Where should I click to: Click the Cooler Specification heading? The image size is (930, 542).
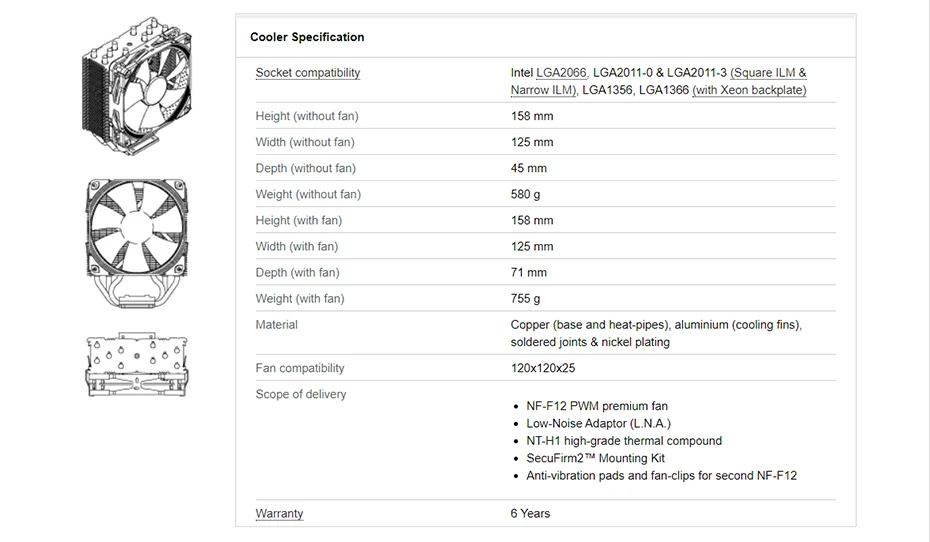coord(307,37)
